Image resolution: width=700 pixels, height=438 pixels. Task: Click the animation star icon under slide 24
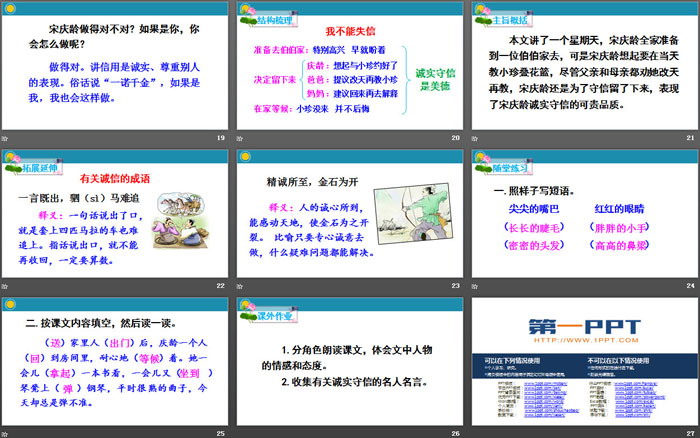pos(475,286)
